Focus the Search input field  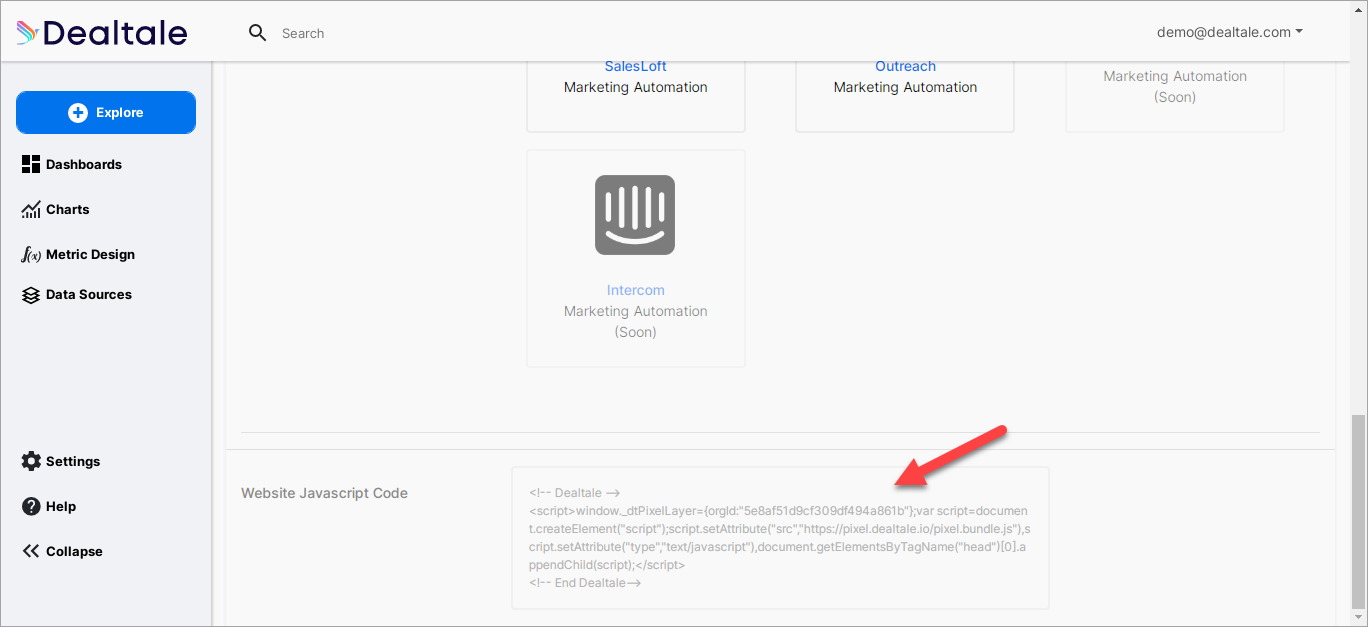(303, 33)
